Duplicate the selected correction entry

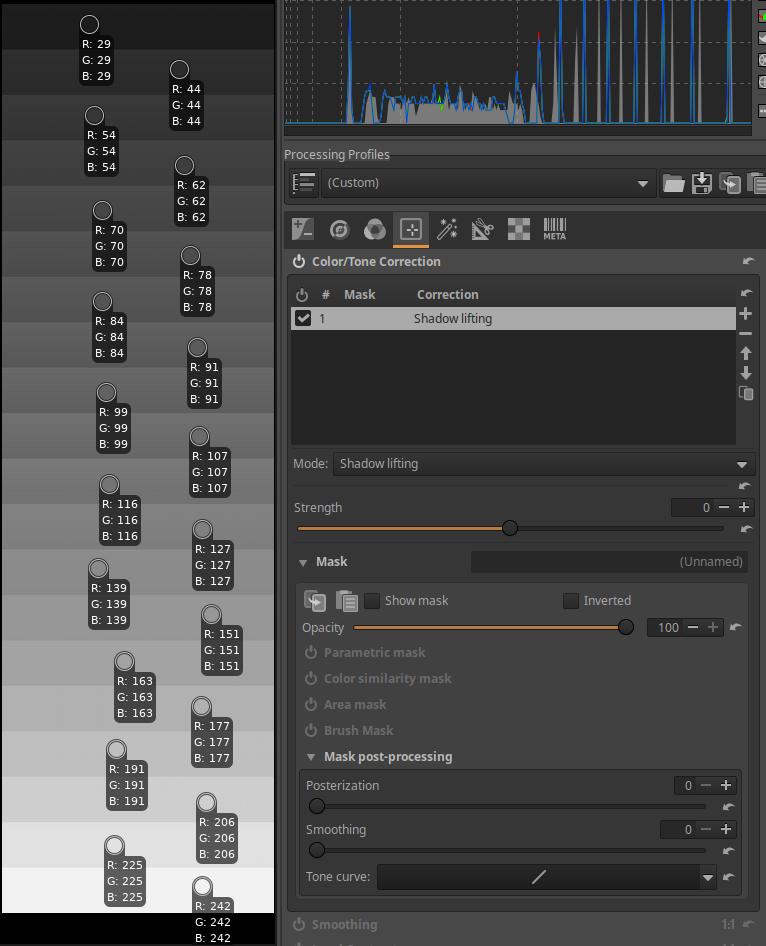pyautogui.click(x=745, y=393)
